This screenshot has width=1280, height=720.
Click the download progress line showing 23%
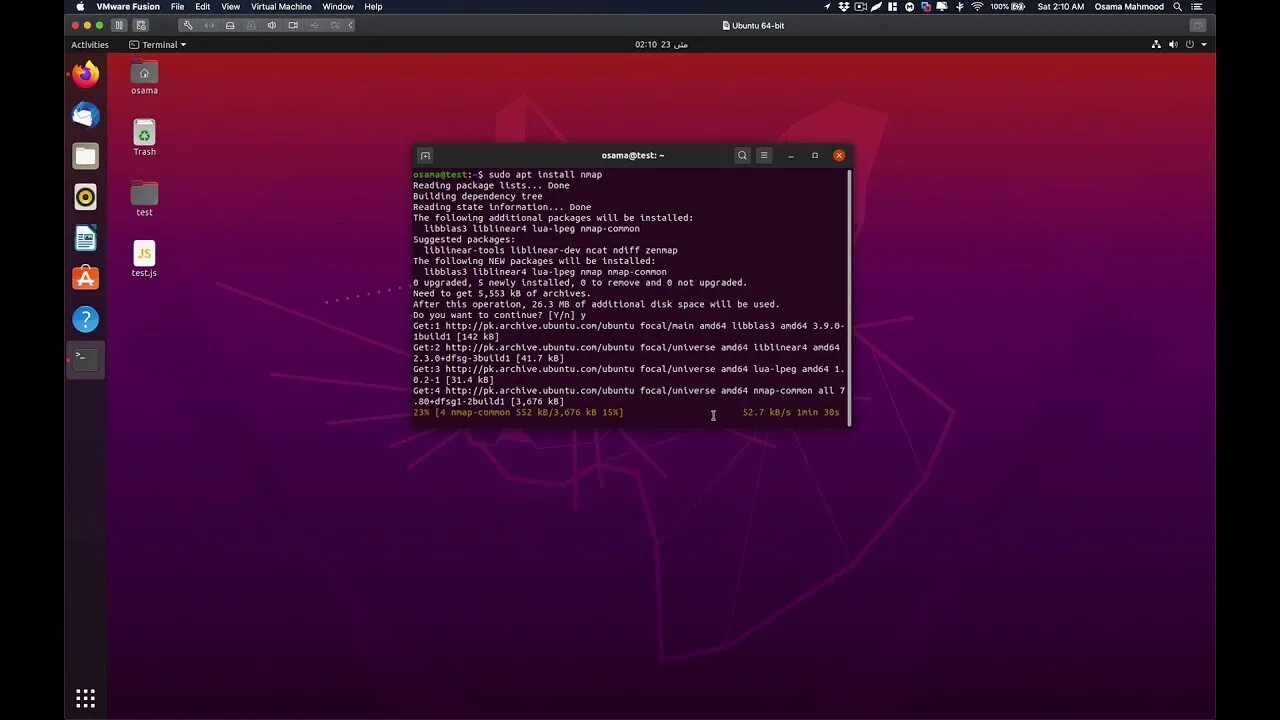tap(626, 412)
